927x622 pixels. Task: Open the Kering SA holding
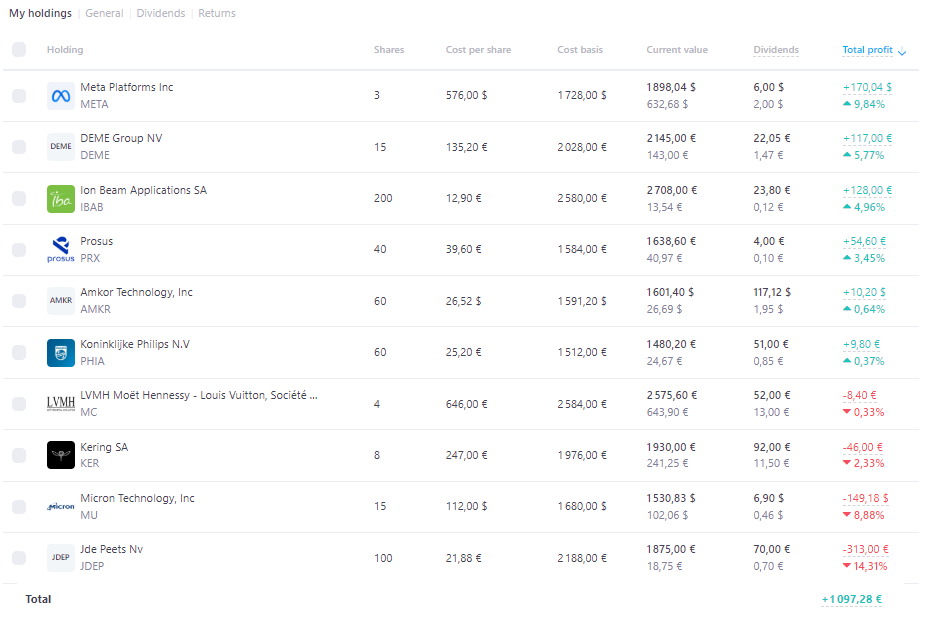tap(104, 447)
